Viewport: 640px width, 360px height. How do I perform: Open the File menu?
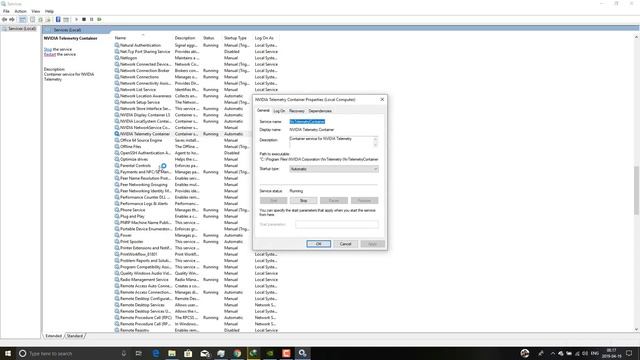pos(6,11)
